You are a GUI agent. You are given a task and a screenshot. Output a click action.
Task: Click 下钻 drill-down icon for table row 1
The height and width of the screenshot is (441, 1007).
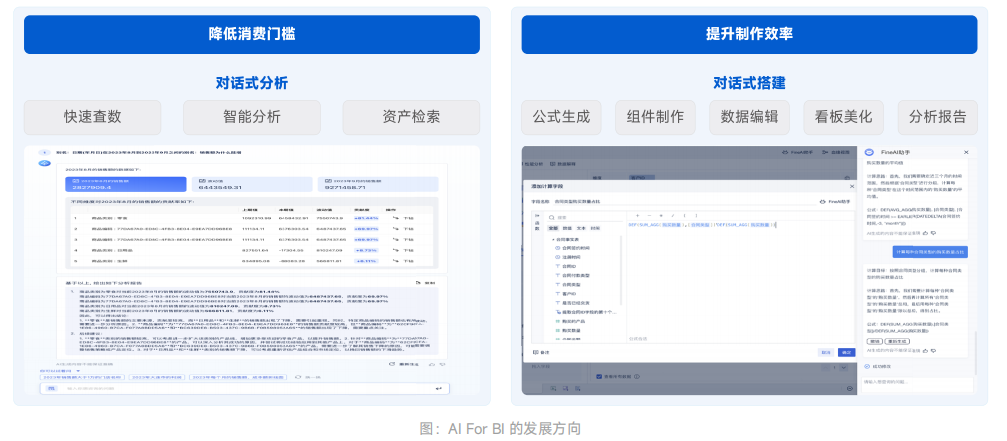(x=396, y=218)
